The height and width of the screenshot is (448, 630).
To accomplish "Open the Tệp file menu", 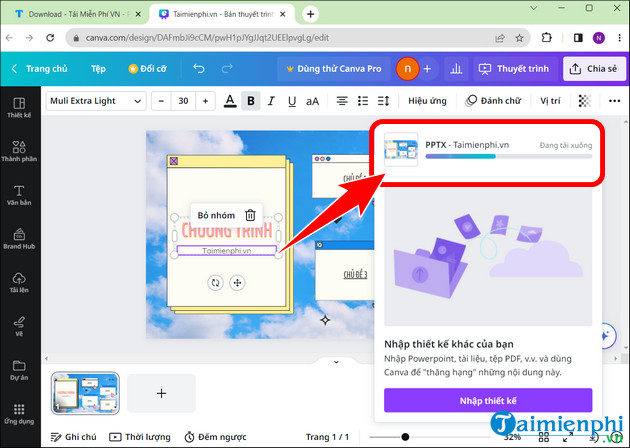I will [98, 69].
